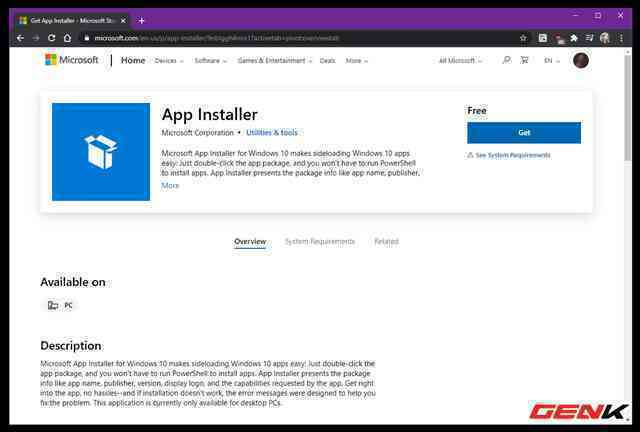Open the browser home page icon
Screen dimensions: 640x432
click(67, 38)
